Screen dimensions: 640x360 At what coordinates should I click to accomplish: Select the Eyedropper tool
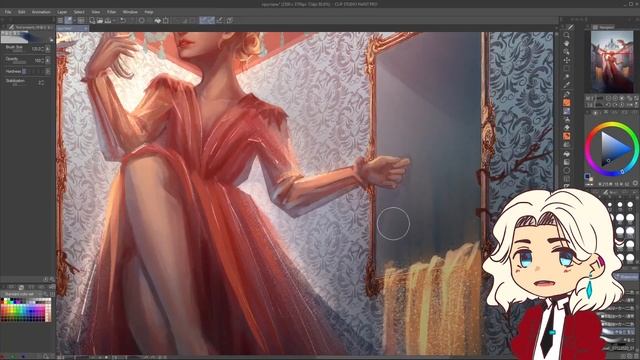click(x=567, y=85)
